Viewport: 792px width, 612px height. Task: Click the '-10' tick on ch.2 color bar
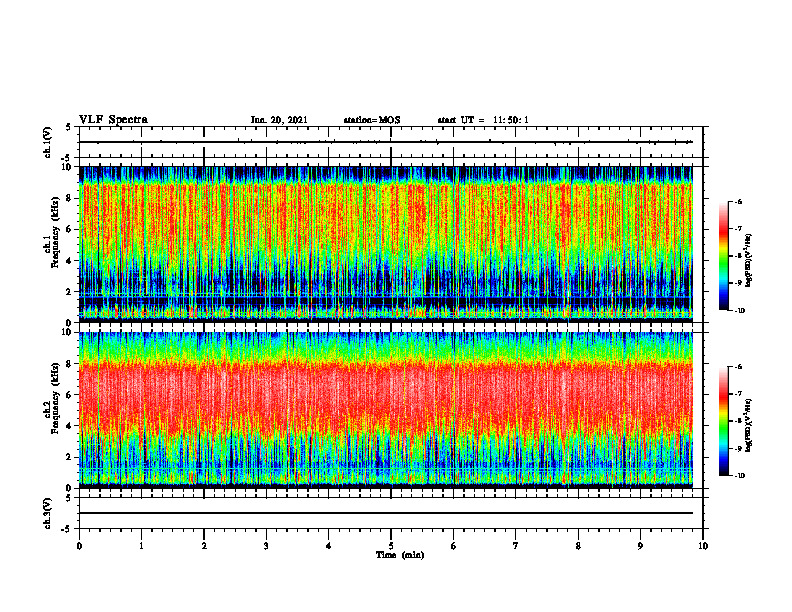[x=740, y=476]
